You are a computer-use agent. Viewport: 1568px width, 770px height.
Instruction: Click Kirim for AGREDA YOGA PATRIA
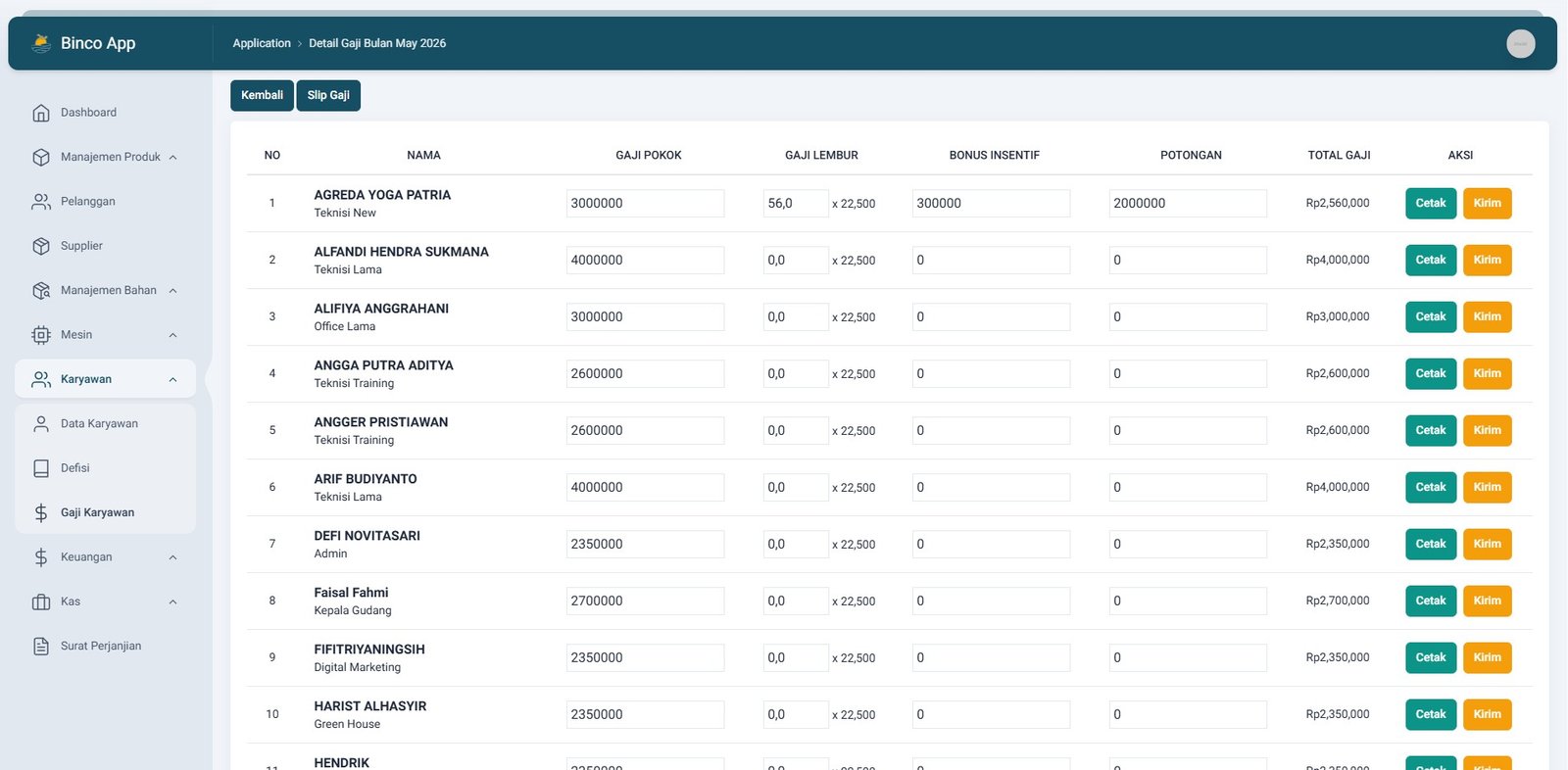click(1488, 203)
